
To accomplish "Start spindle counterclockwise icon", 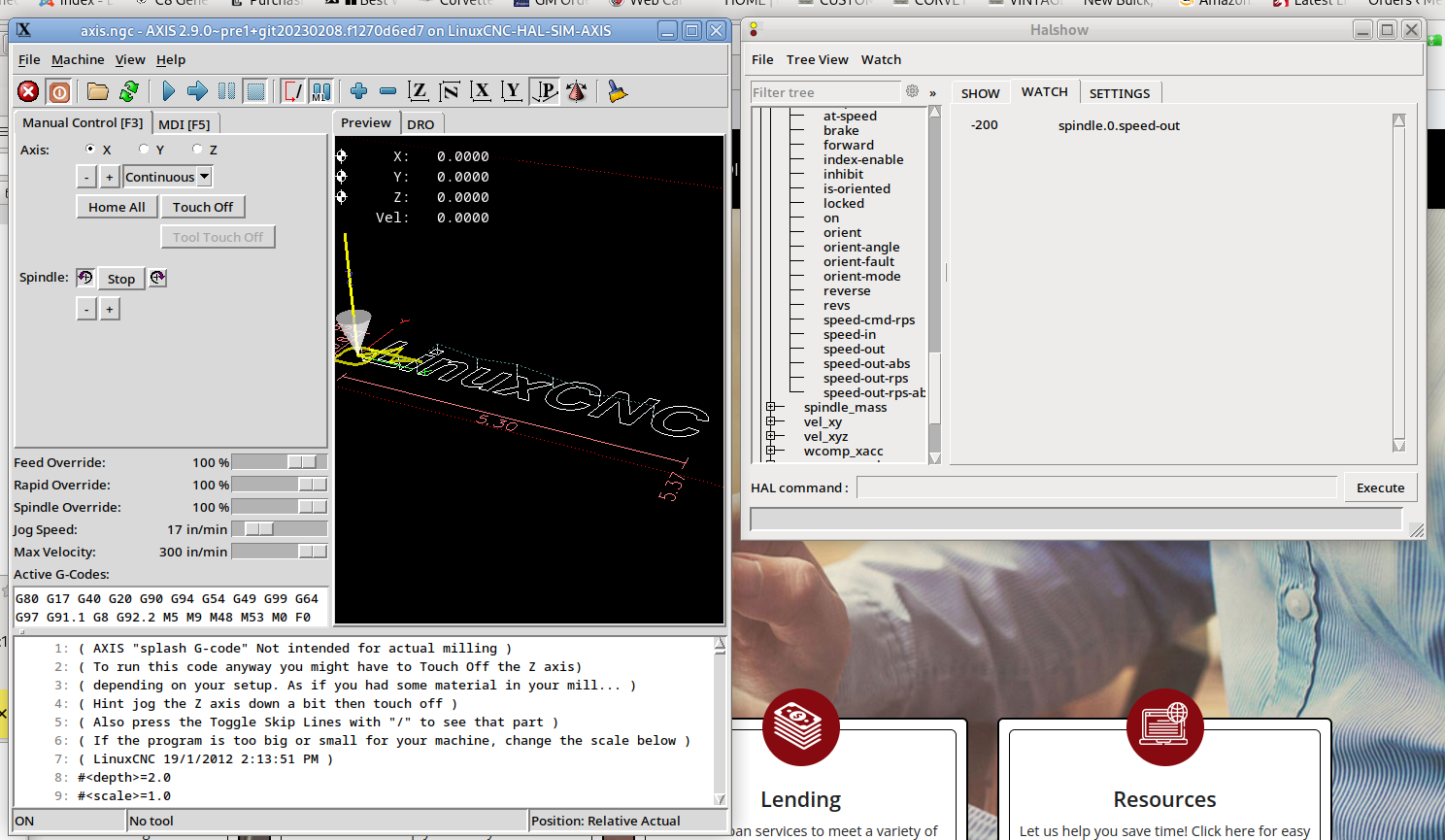I will point(85,278).
